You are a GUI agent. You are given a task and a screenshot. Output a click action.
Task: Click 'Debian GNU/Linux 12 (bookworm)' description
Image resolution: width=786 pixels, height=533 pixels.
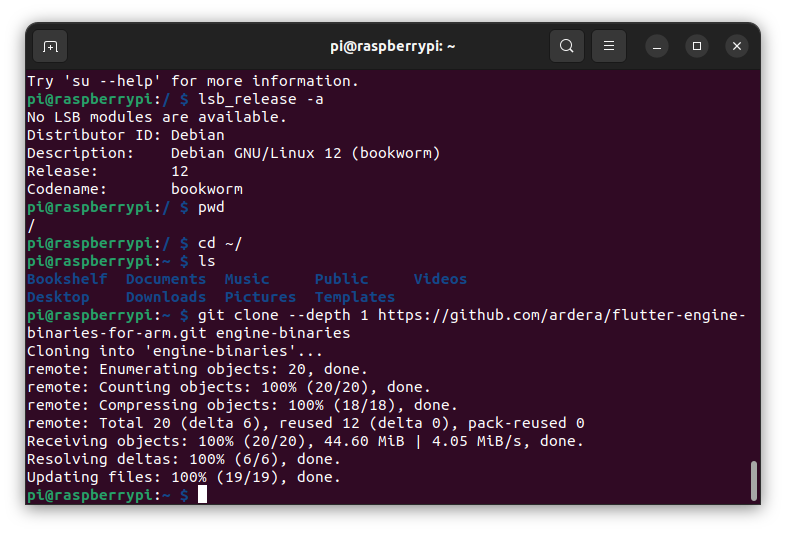click(x=305, y=153)
